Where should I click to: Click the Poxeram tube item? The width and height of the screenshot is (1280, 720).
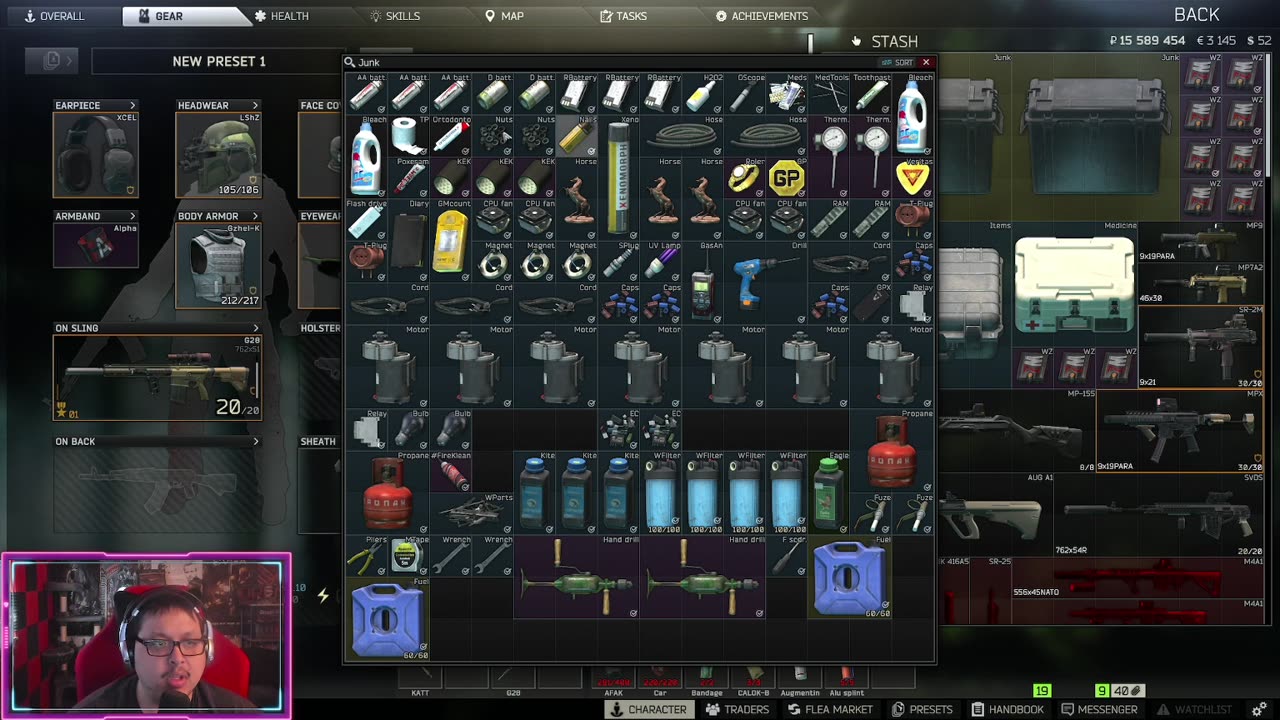pyautogui.click(x=409, y=178)
